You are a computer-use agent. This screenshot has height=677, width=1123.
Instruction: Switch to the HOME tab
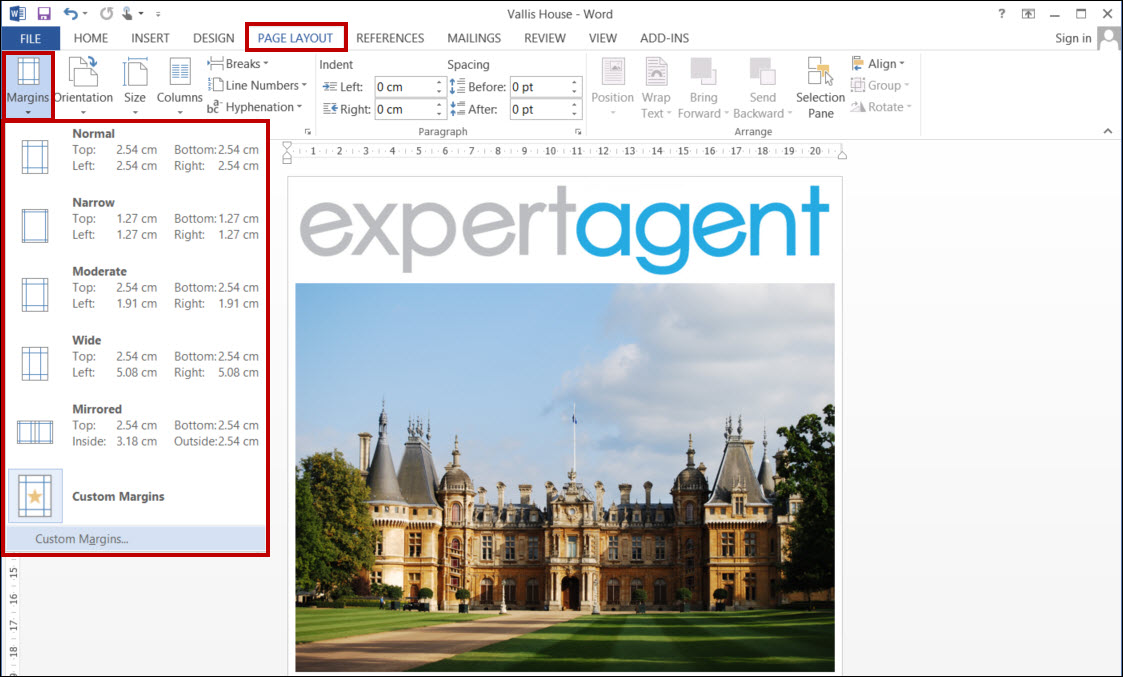(91, 38)
